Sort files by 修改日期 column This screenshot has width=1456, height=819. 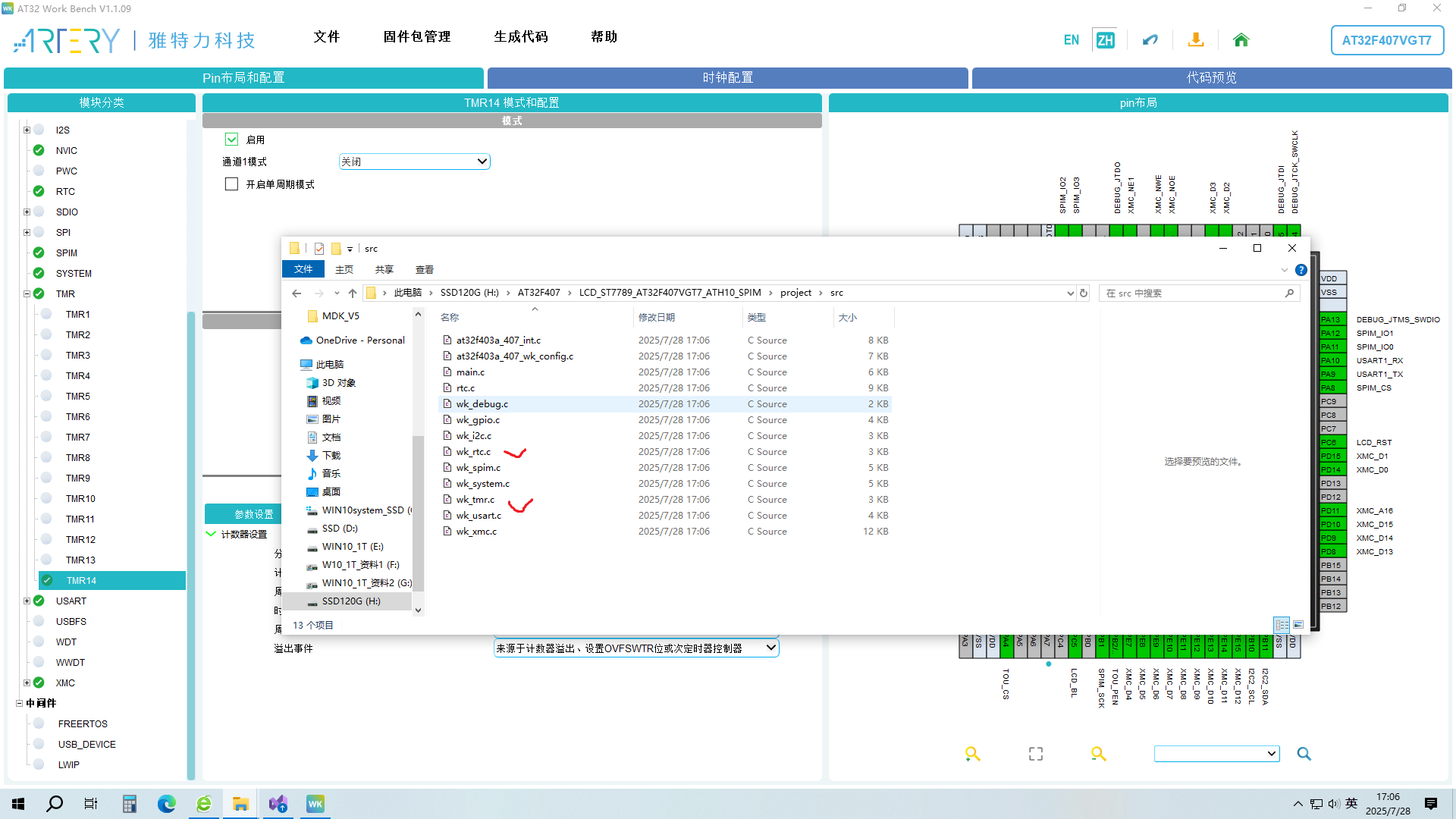coord(657,317)
